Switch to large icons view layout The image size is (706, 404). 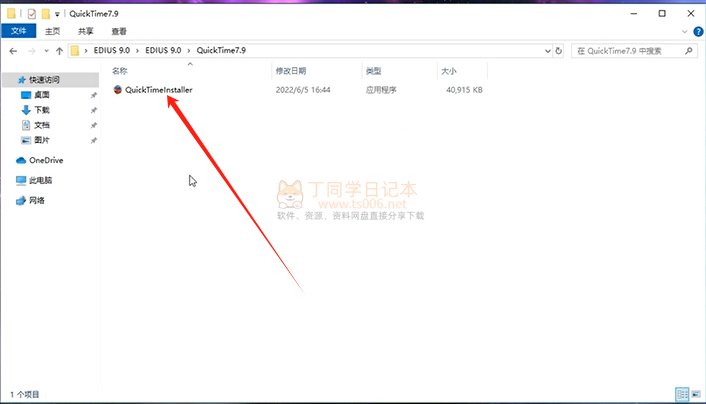pyautogui.click(x=696, y=394)
